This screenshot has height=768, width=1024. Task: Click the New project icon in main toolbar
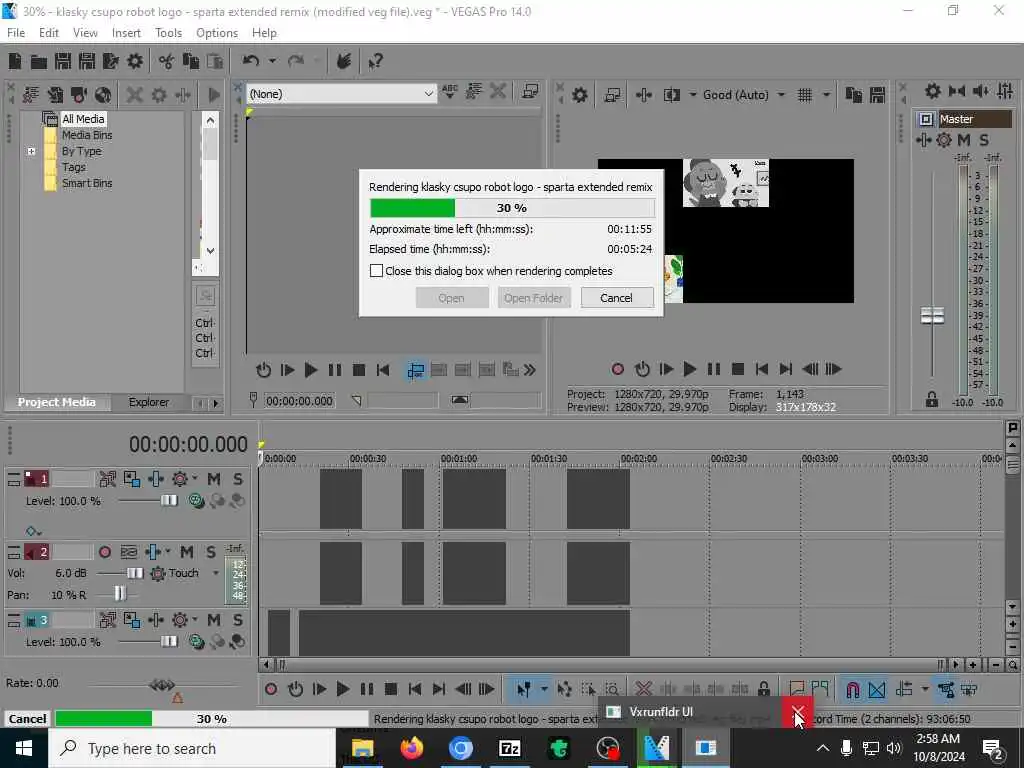tap(14, 61)
